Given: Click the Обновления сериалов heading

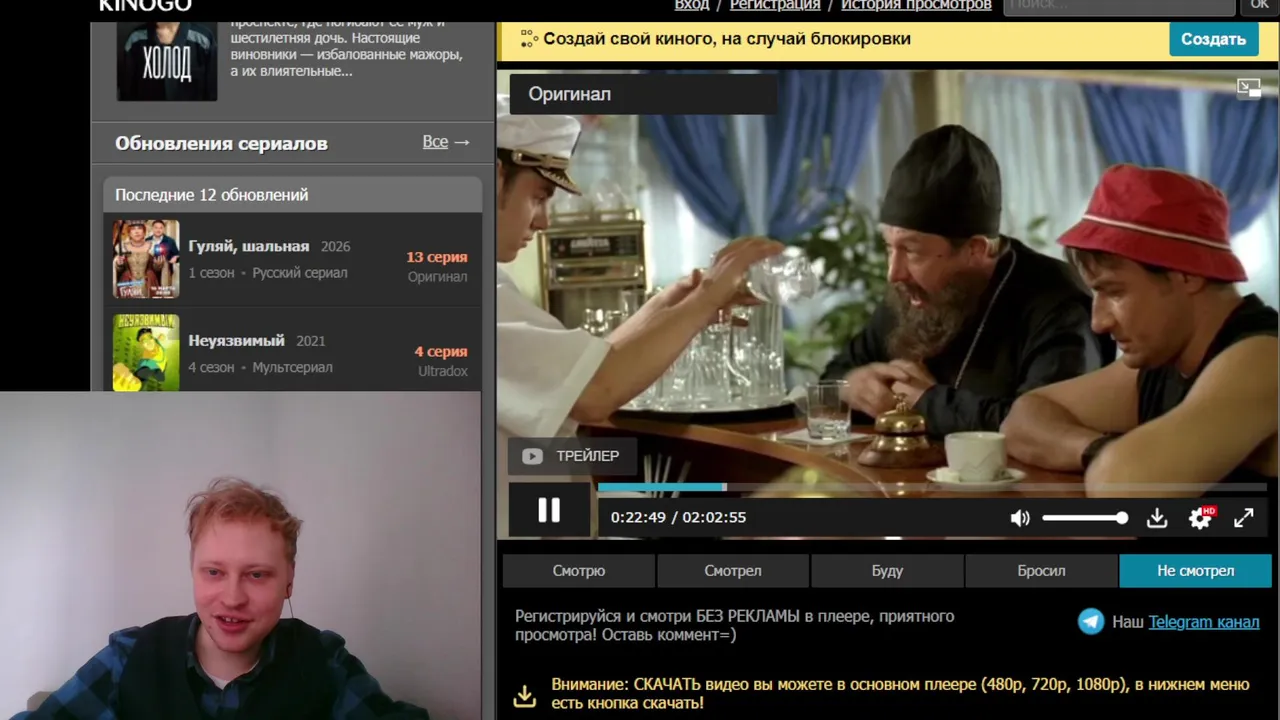Looking at the screenshot, I should [x=221, y=143].
